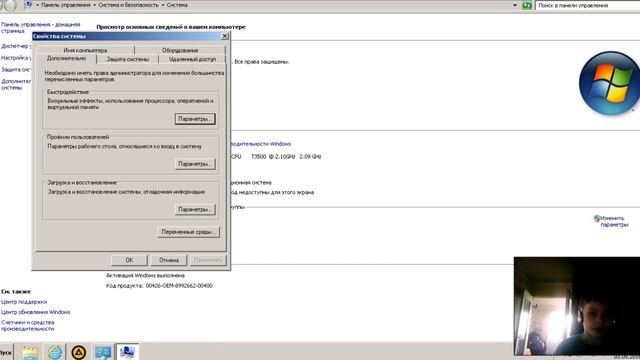Click the Просмотр основных сведений heading

pyautogui.click(x=171, y=27)
